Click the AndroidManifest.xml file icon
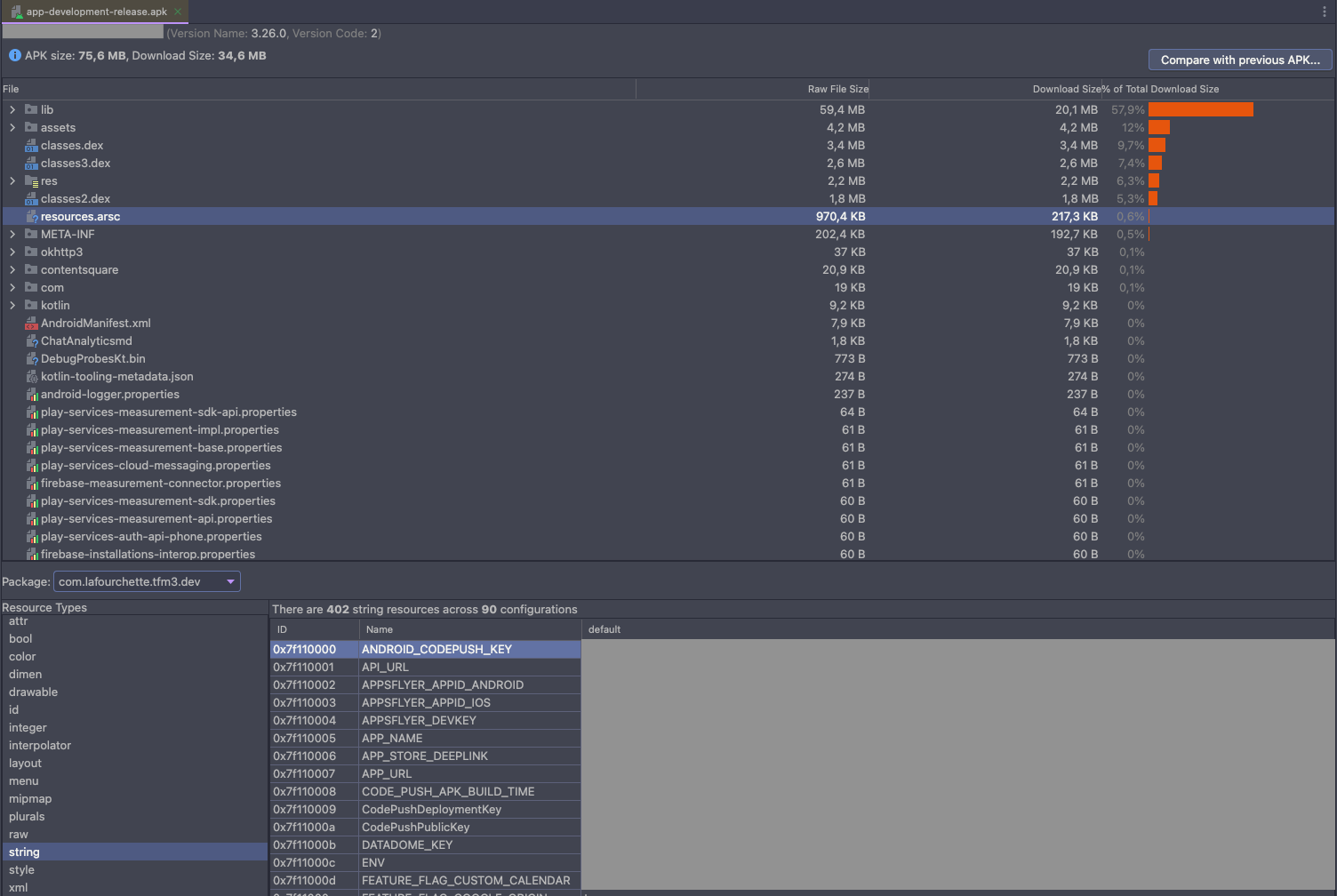 coord(31,324)
